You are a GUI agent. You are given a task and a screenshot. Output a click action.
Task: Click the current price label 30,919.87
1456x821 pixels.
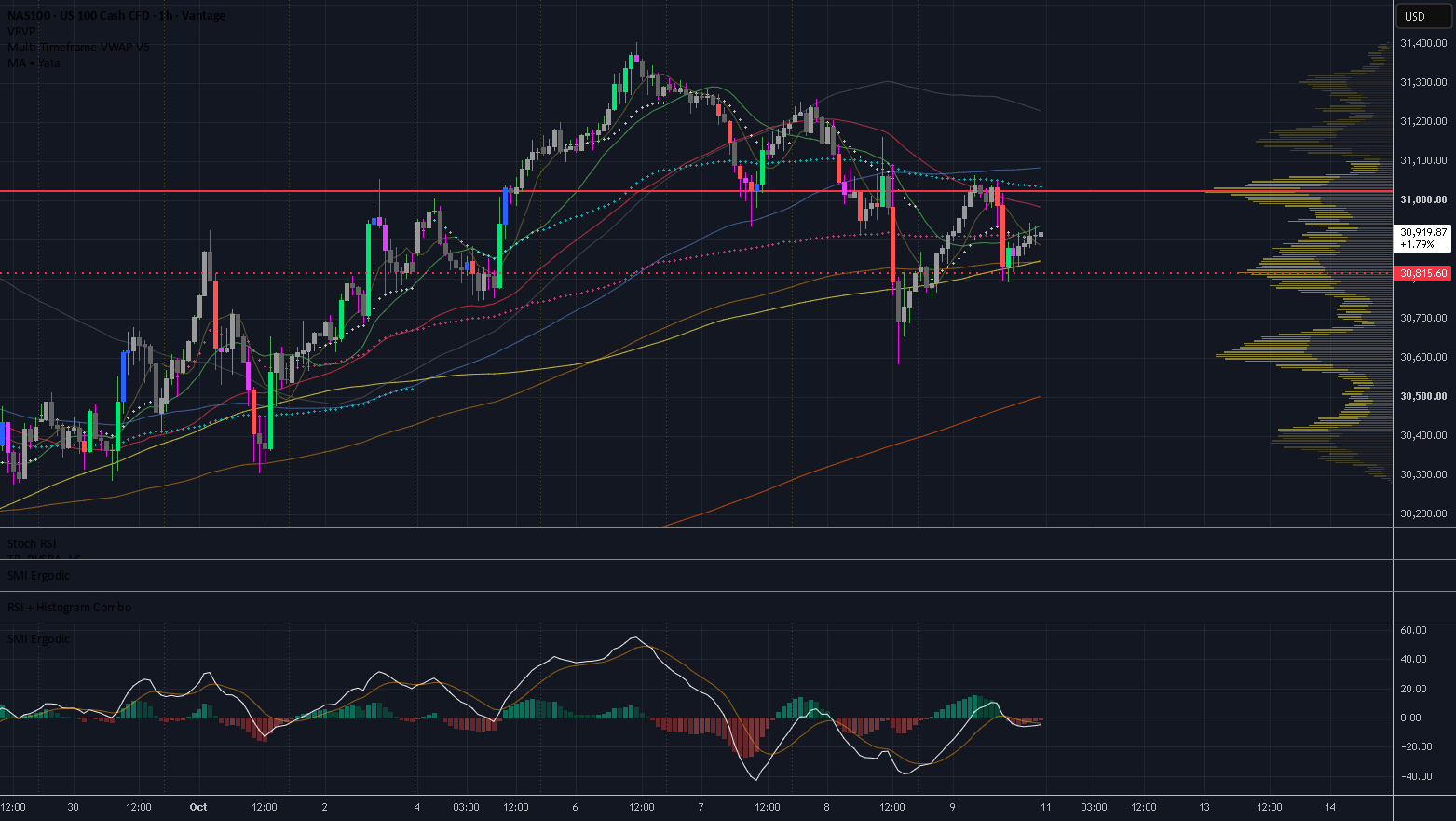(1423, 238)
